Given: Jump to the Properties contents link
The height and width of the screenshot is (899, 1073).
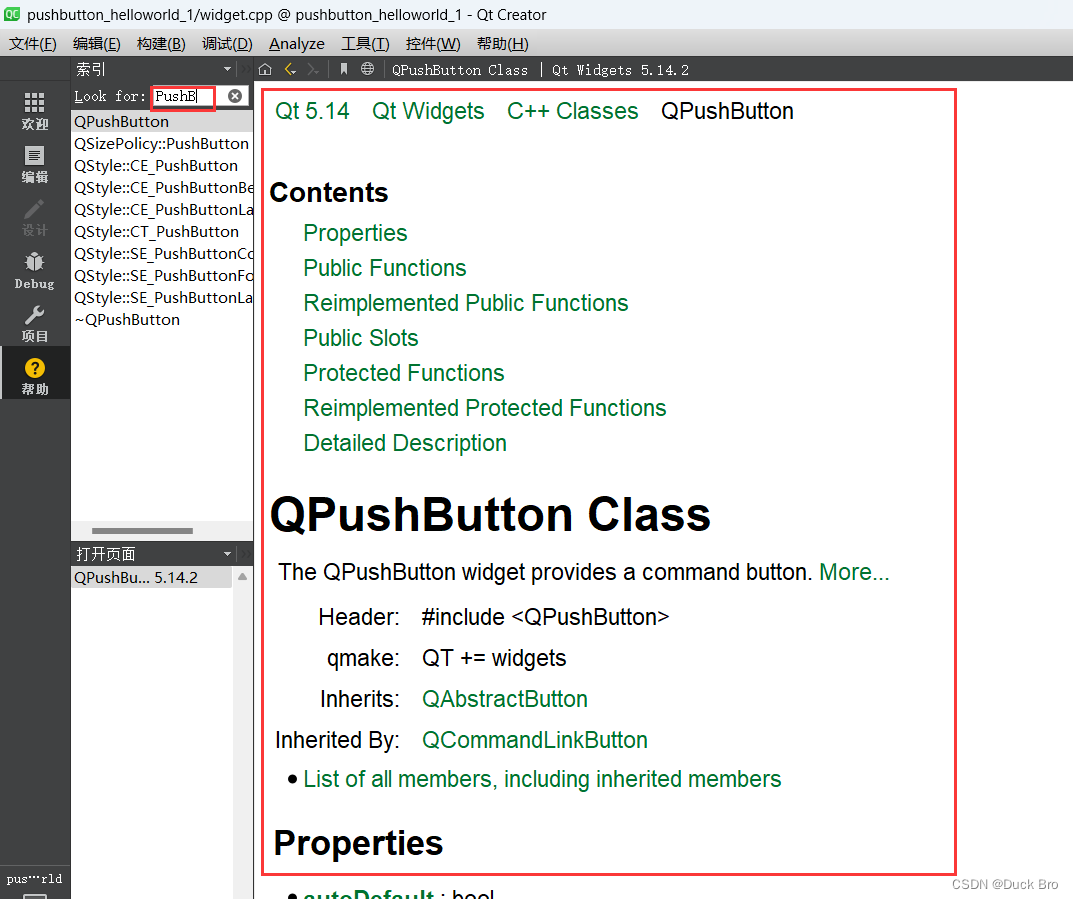Looking at the screenshot, I should [x=355, y=233].
